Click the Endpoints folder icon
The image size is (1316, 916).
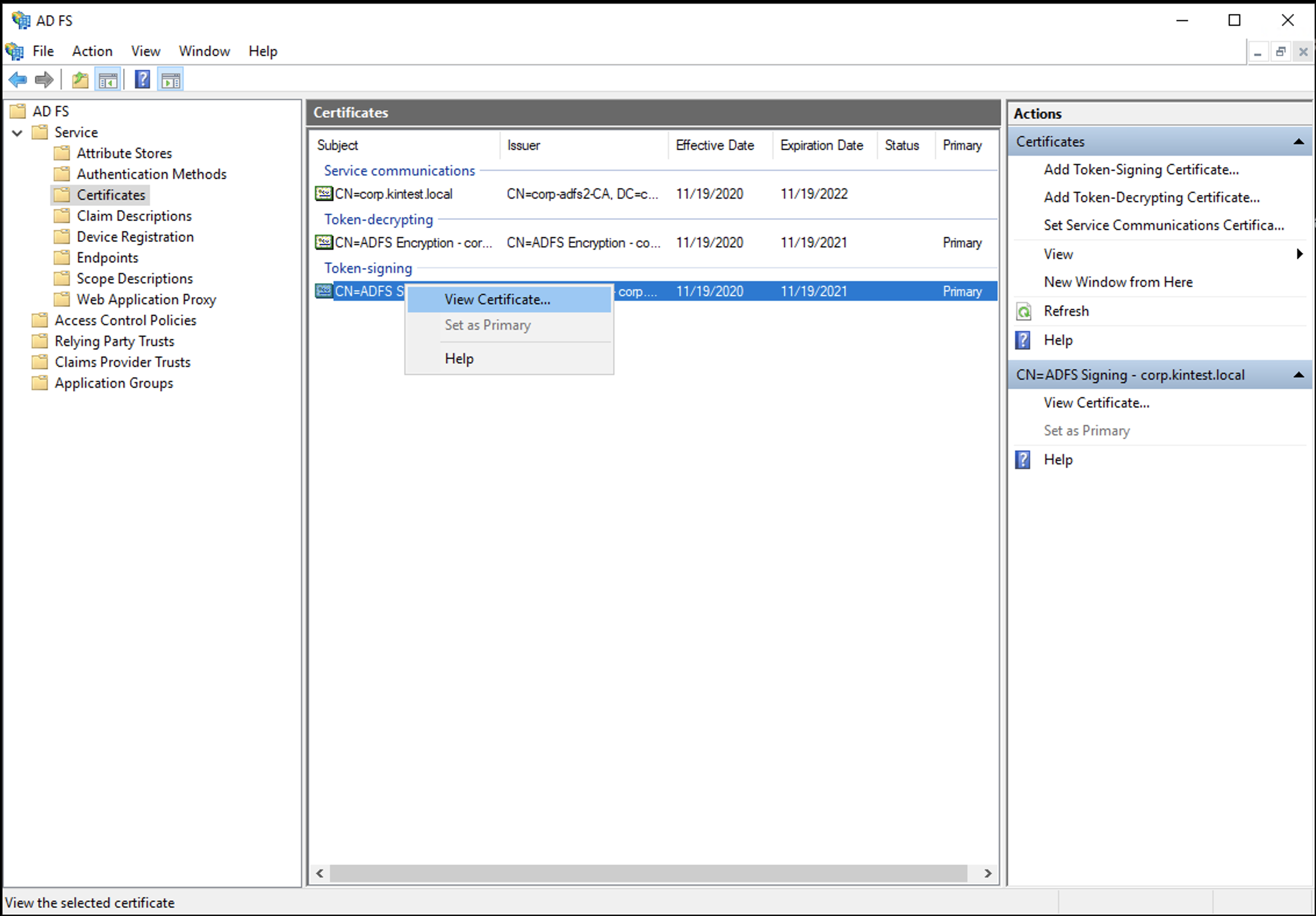(62, 257)
